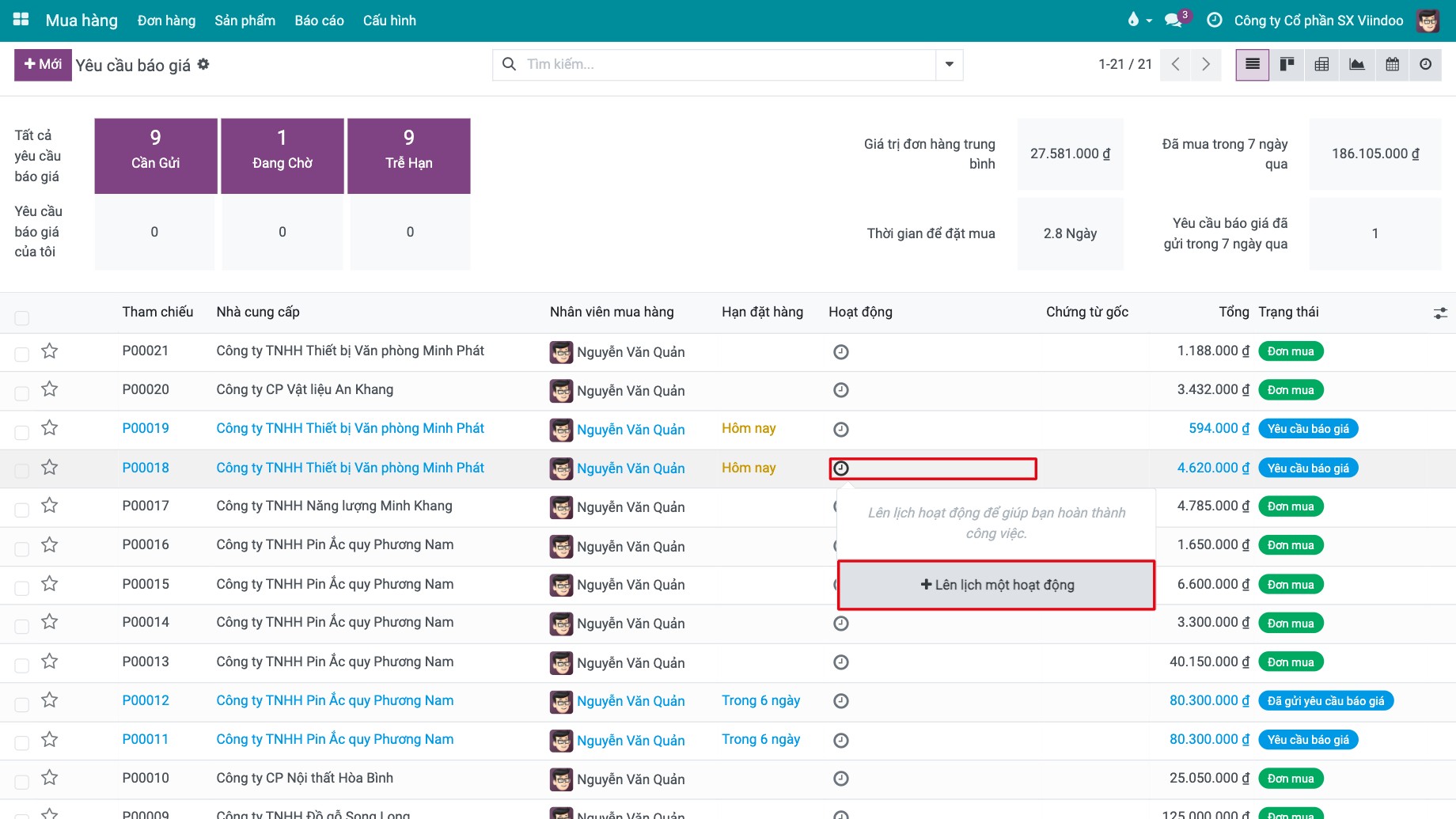Image resolution: width=1456 pixels, height=819 pixels.
Task: Switch to activity view
Action: click(x=1425, y=65)
